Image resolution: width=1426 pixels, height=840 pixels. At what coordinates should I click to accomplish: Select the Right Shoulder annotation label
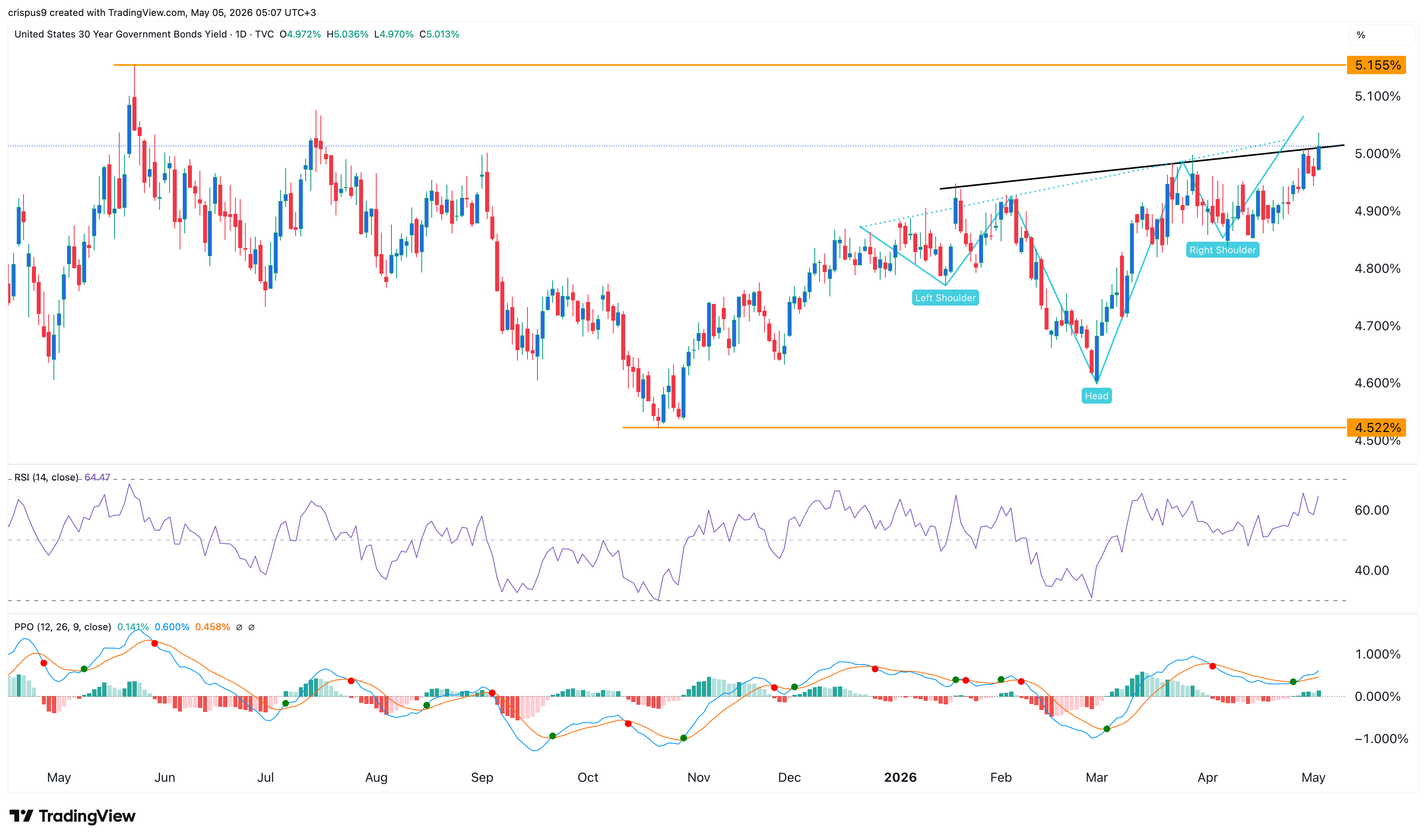[x=1222, y=250]
